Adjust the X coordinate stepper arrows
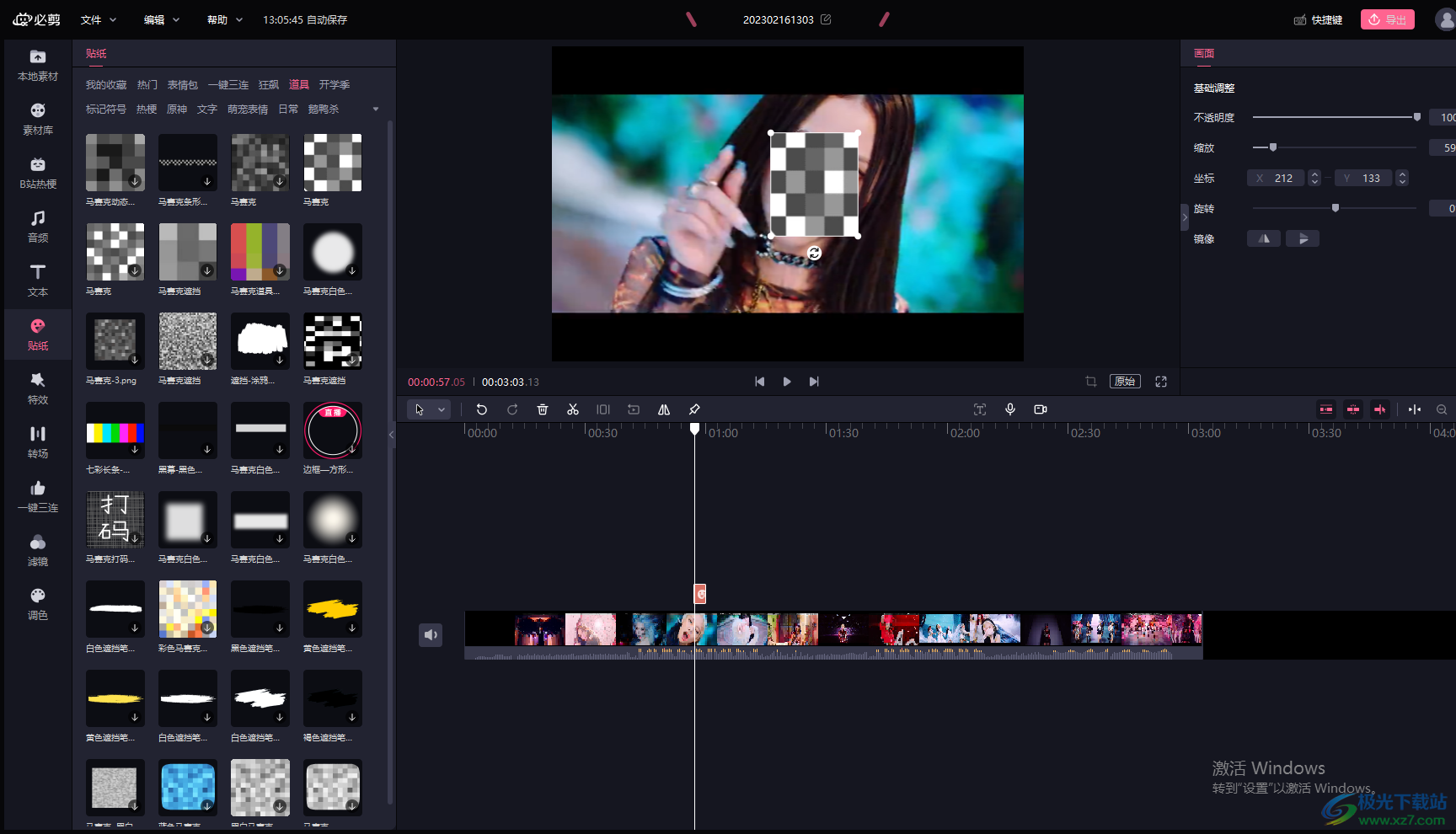1456x834 pixels. click(1314, 178)
